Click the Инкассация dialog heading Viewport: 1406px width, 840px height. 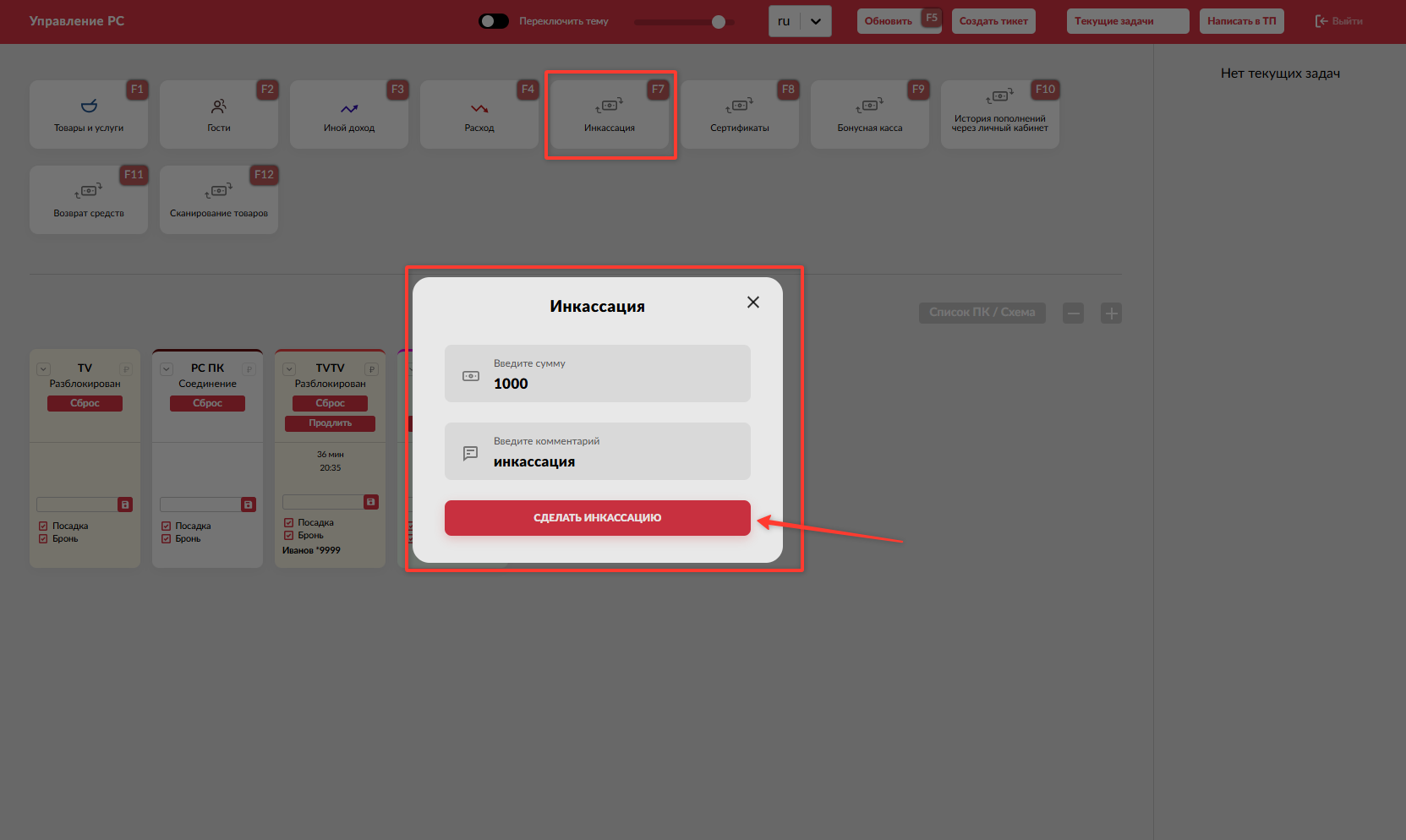pyautogui.click(x=598, y=306)
